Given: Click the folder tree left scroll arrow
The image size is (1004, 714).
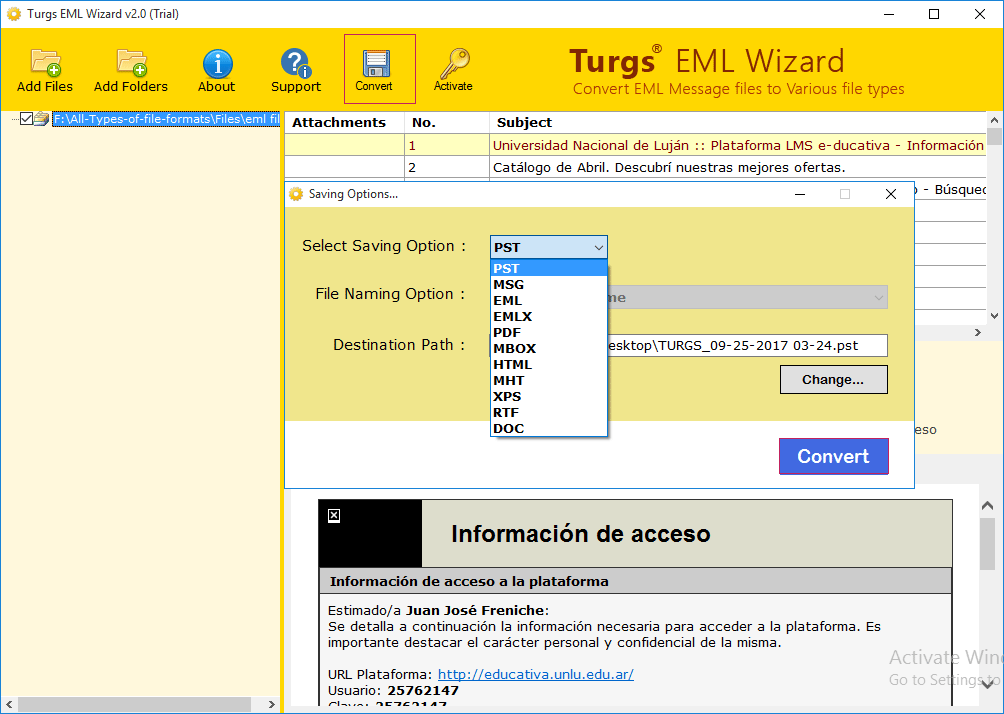Looking at the screenshot, I should [x=9, y=704].
